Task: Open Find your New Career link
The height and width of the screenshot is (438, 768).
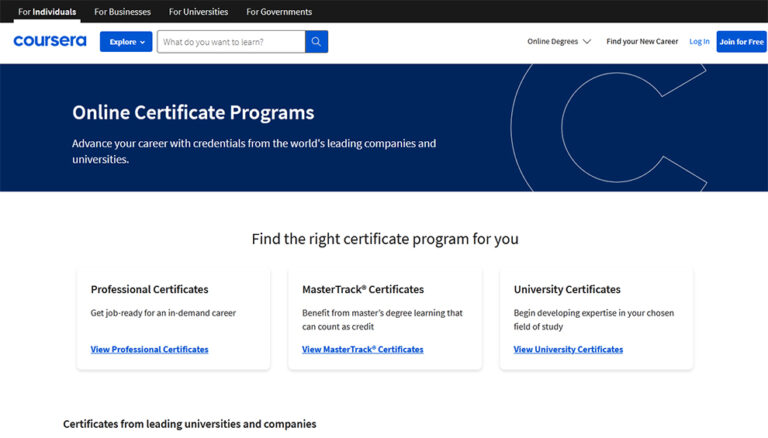Action: coord(642,42)
